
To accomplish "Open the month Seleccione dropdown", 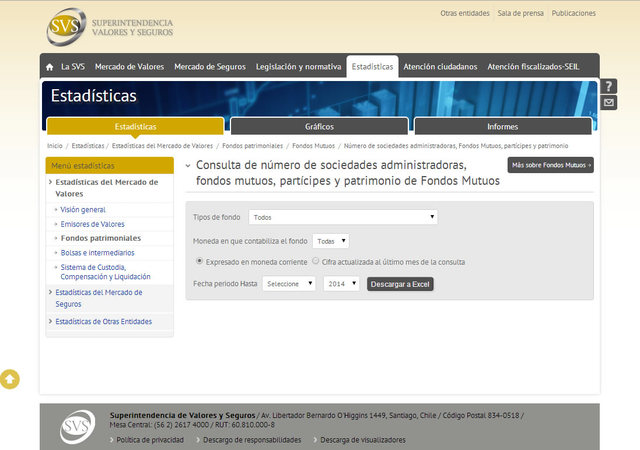I will point(289,283).
